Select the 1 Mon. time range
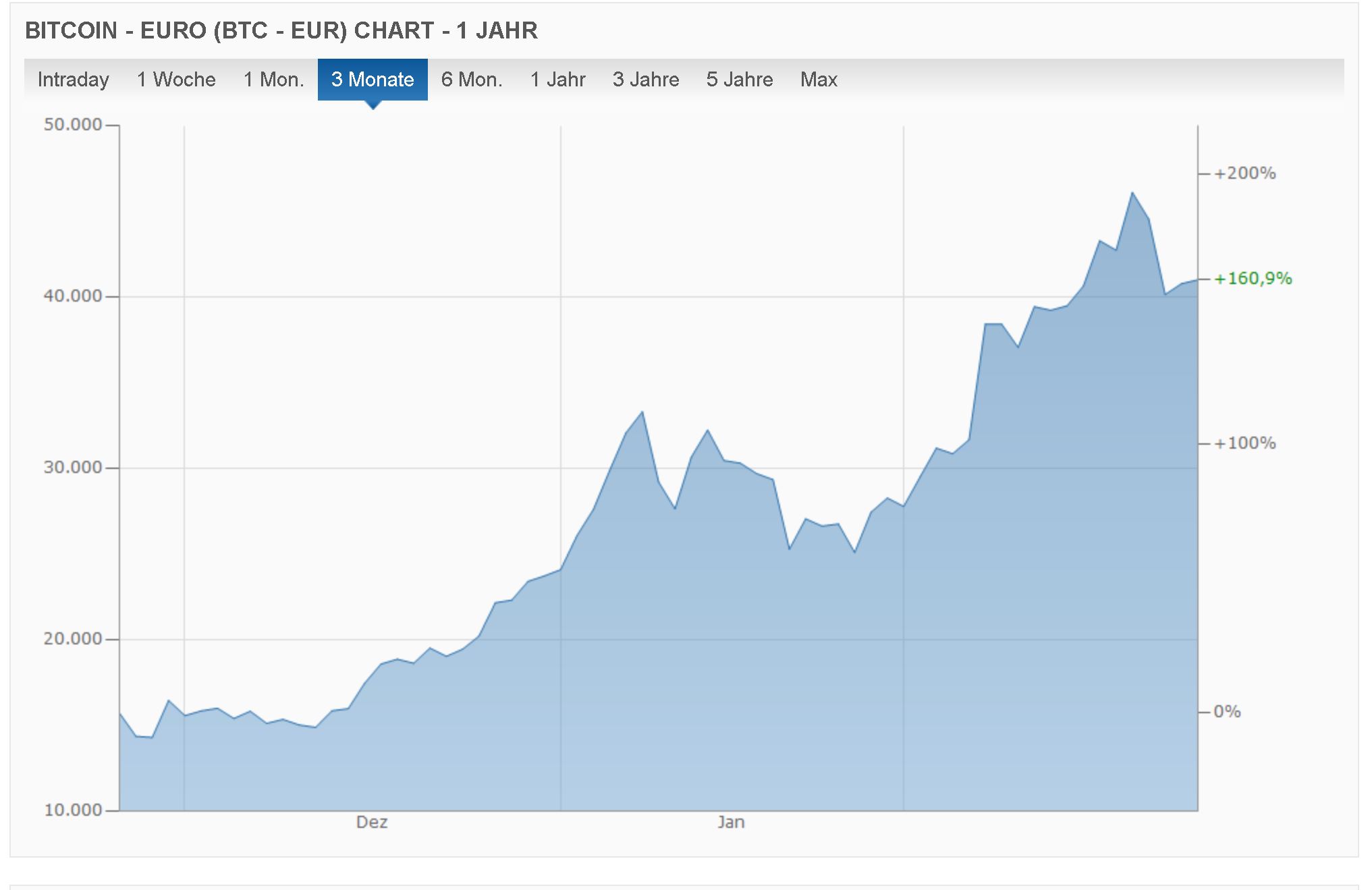 273,80
